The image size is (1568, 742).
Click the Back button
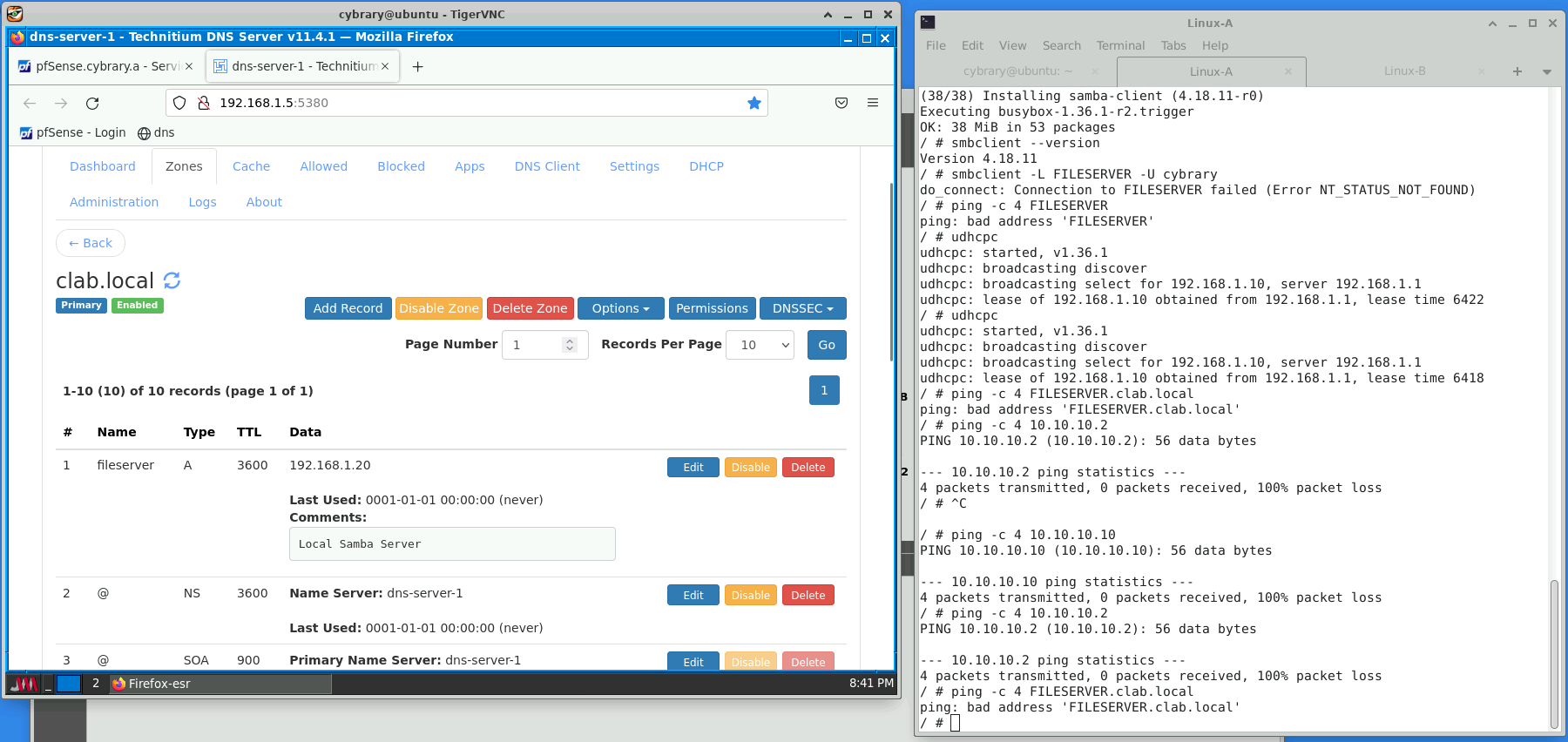(91, 243)
